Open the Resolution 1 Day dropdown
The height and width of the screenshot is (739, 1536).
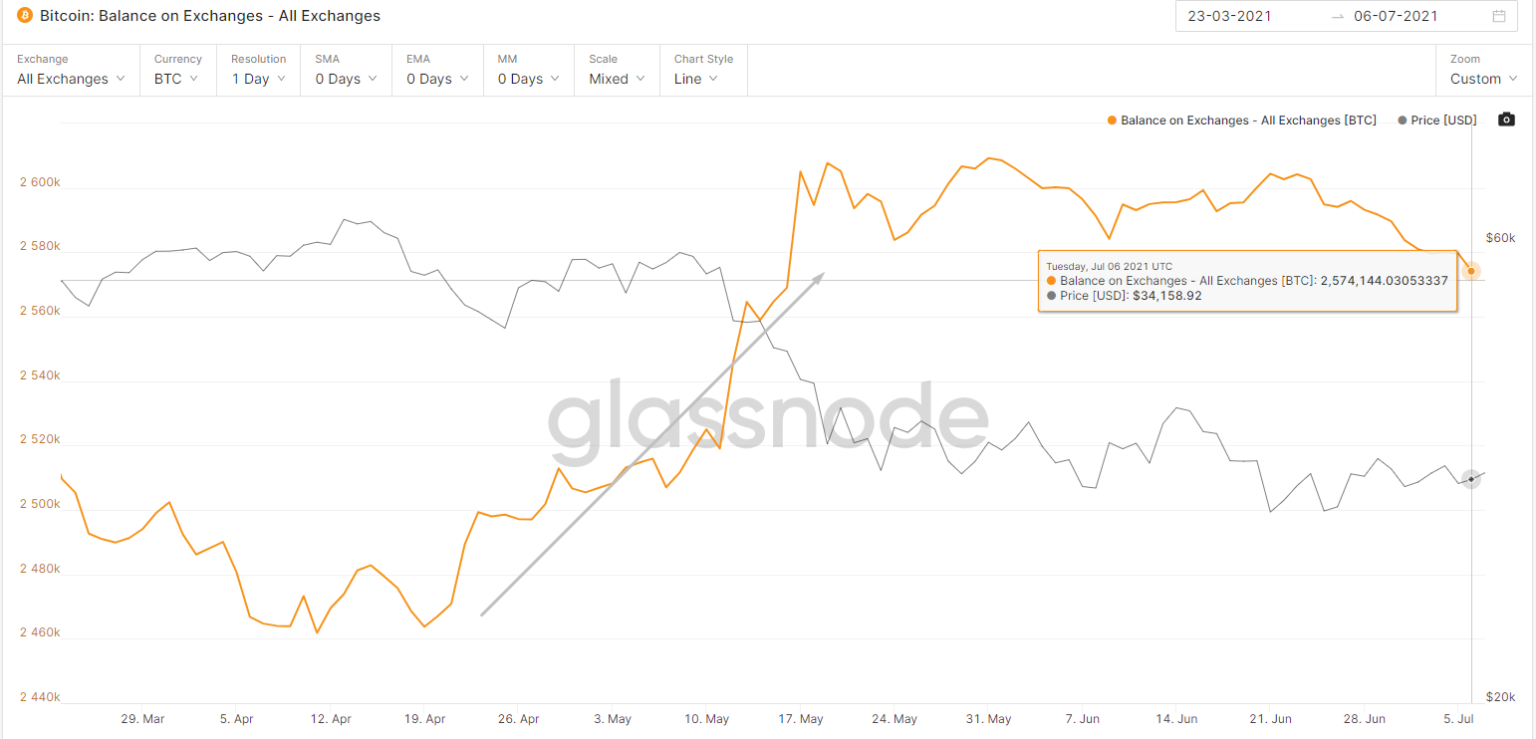258,78
